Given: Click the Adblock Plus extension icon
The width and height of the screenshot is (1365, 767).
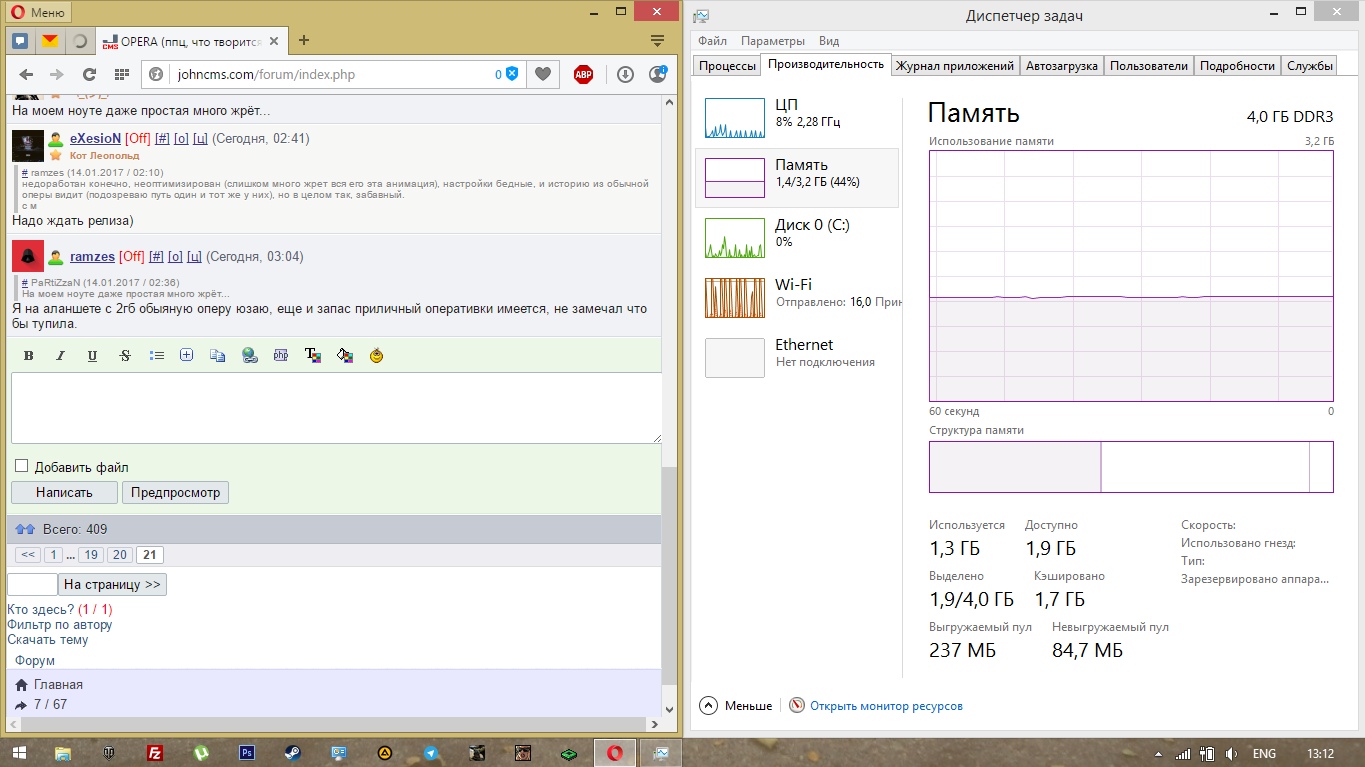Looking at the screenshot, I should click(583, 74).
